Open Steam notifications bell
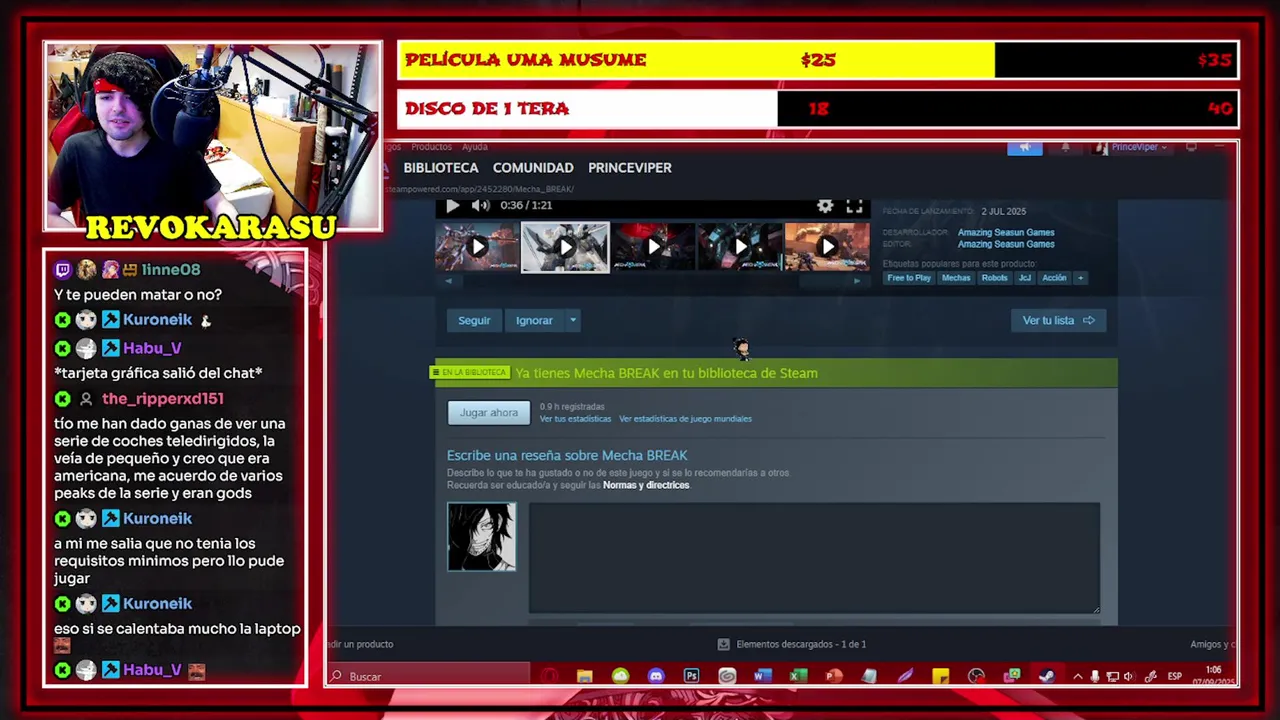 click(1065, 147)
